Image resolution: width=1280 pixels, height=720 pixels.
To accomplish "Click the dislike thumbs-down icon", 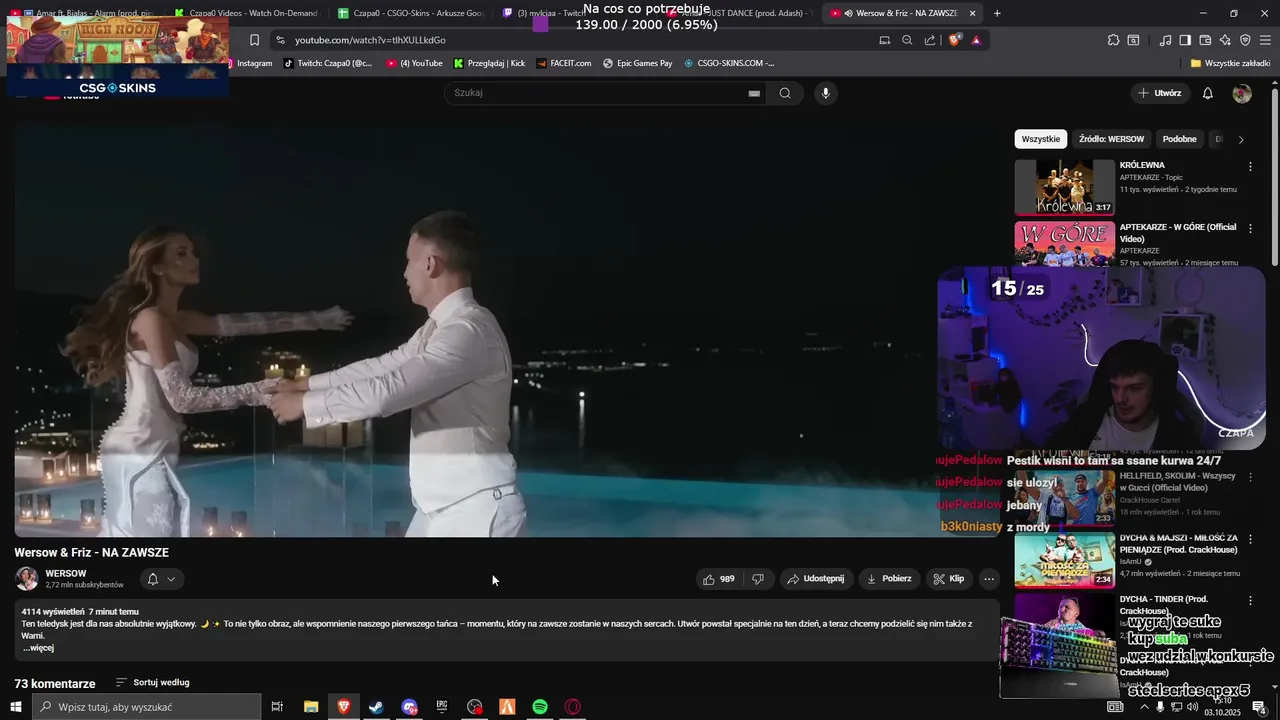I will pos(758,579).
